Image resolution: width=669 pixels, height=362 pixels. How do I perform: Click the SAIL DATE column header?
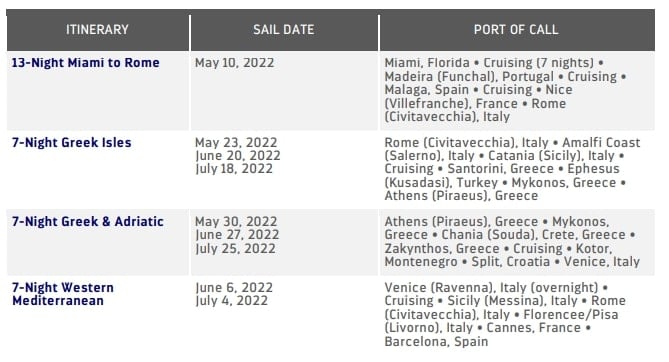click(x=284, y=29)
